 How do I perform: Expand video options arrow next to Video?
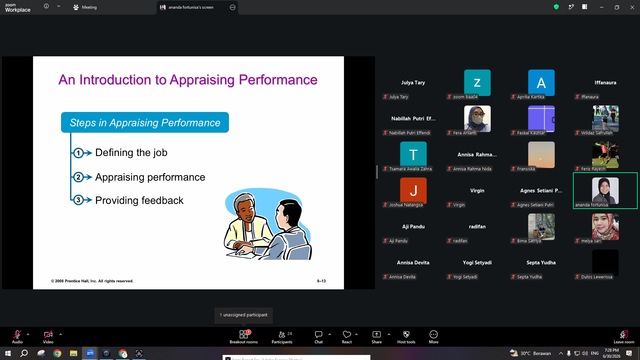click(x=60, y=334)
